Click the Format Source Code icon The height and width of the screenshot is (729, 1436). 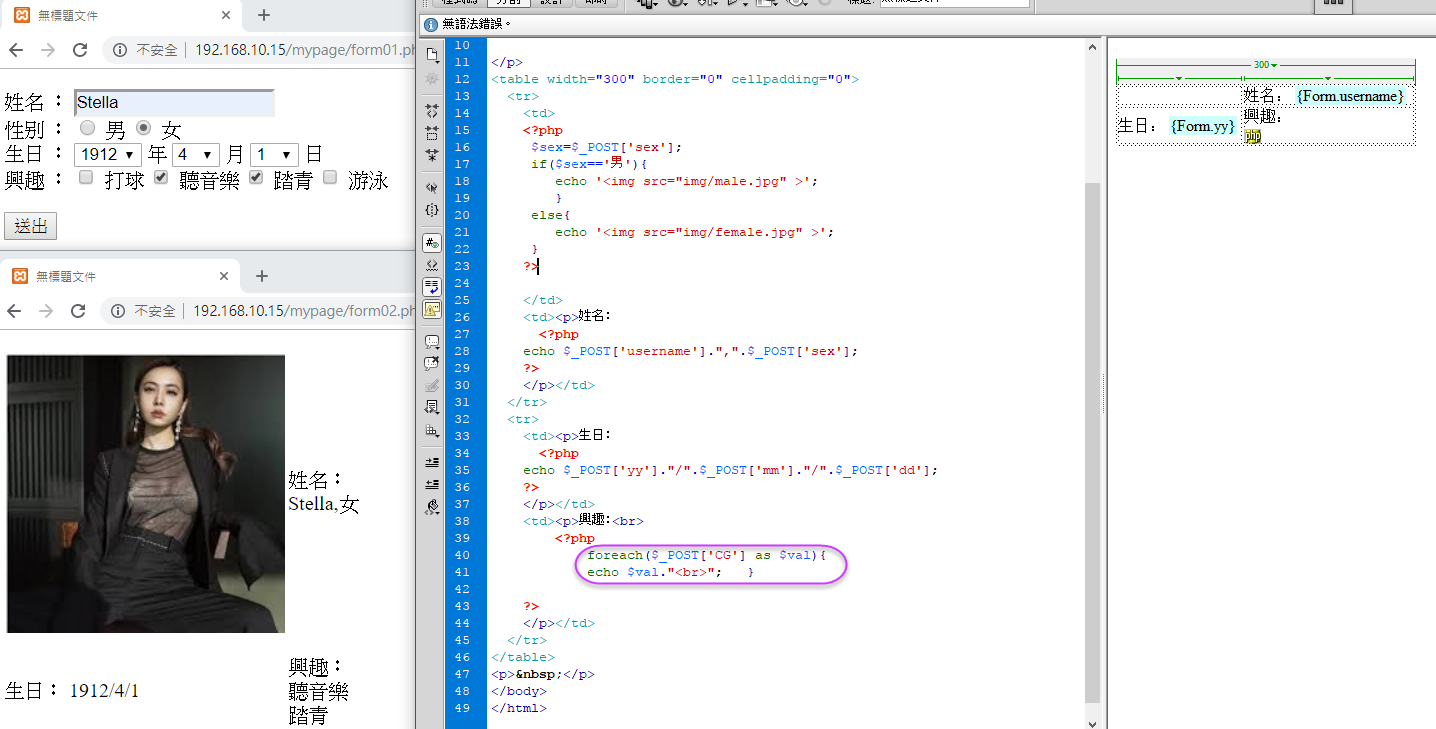click(432, 506)
